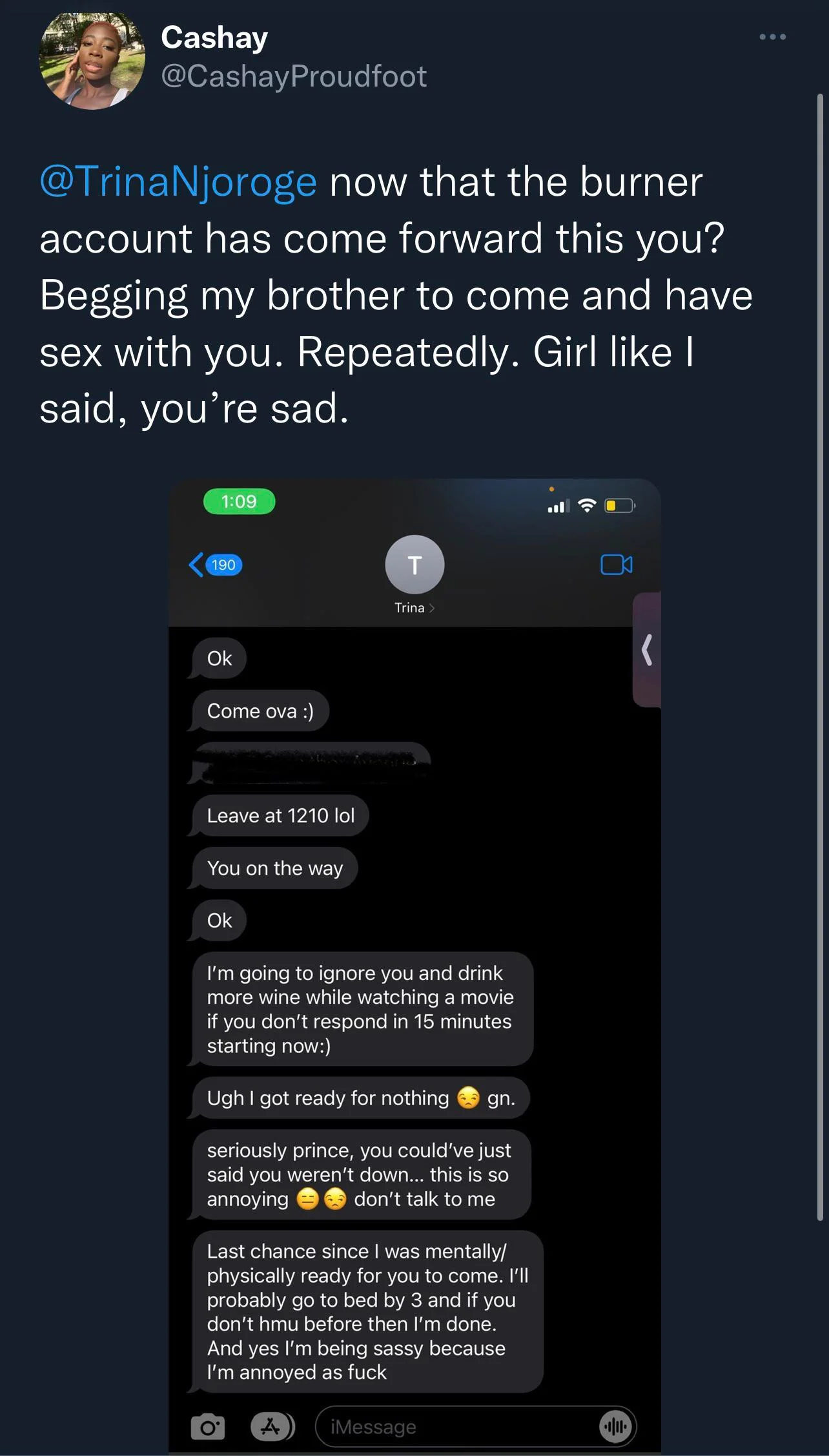
Task: Open the @CashayProudfoot handle
Action: pos(294,76)
